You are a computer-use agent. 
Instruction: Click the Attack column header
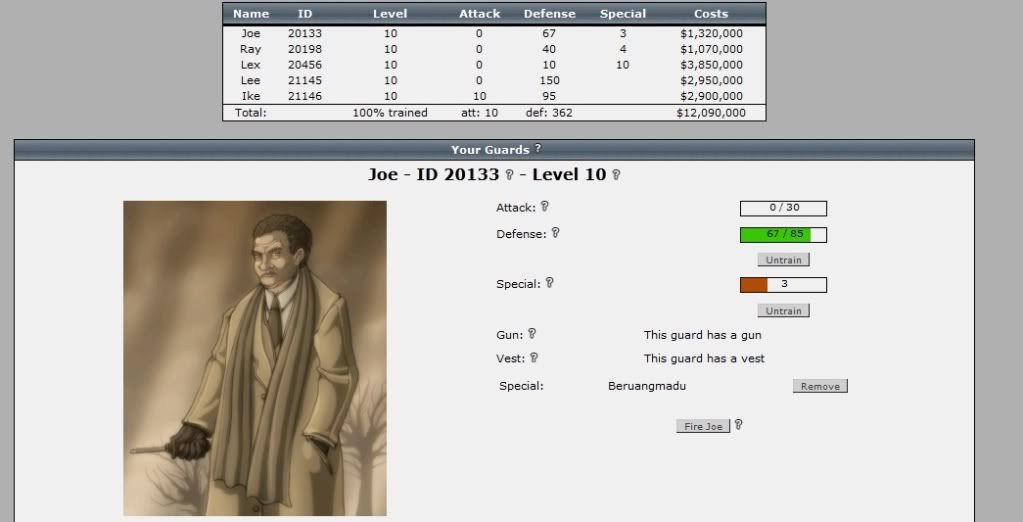[x=480, y=14]
